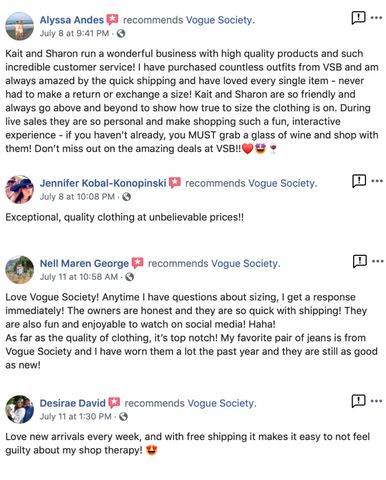386x480 pixels.
Task: Click Alyssa Andes' profile picture
Action: coord(19,26)
